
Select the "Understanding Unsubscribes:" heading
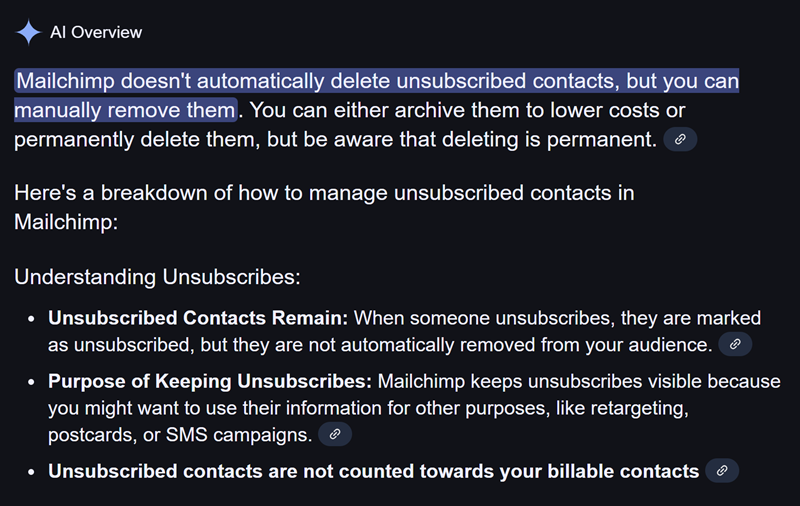click(157, 277)
